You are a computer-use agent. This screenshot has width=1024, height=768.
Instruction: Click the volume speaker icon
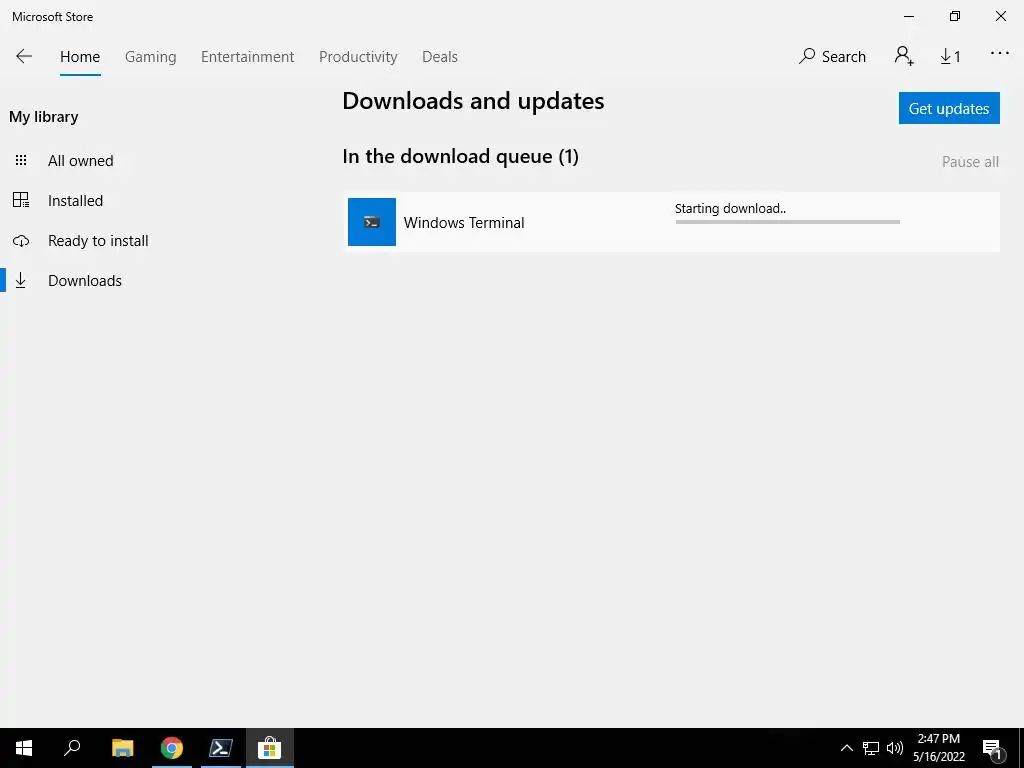pyautogui.click(x=895, y=748)
